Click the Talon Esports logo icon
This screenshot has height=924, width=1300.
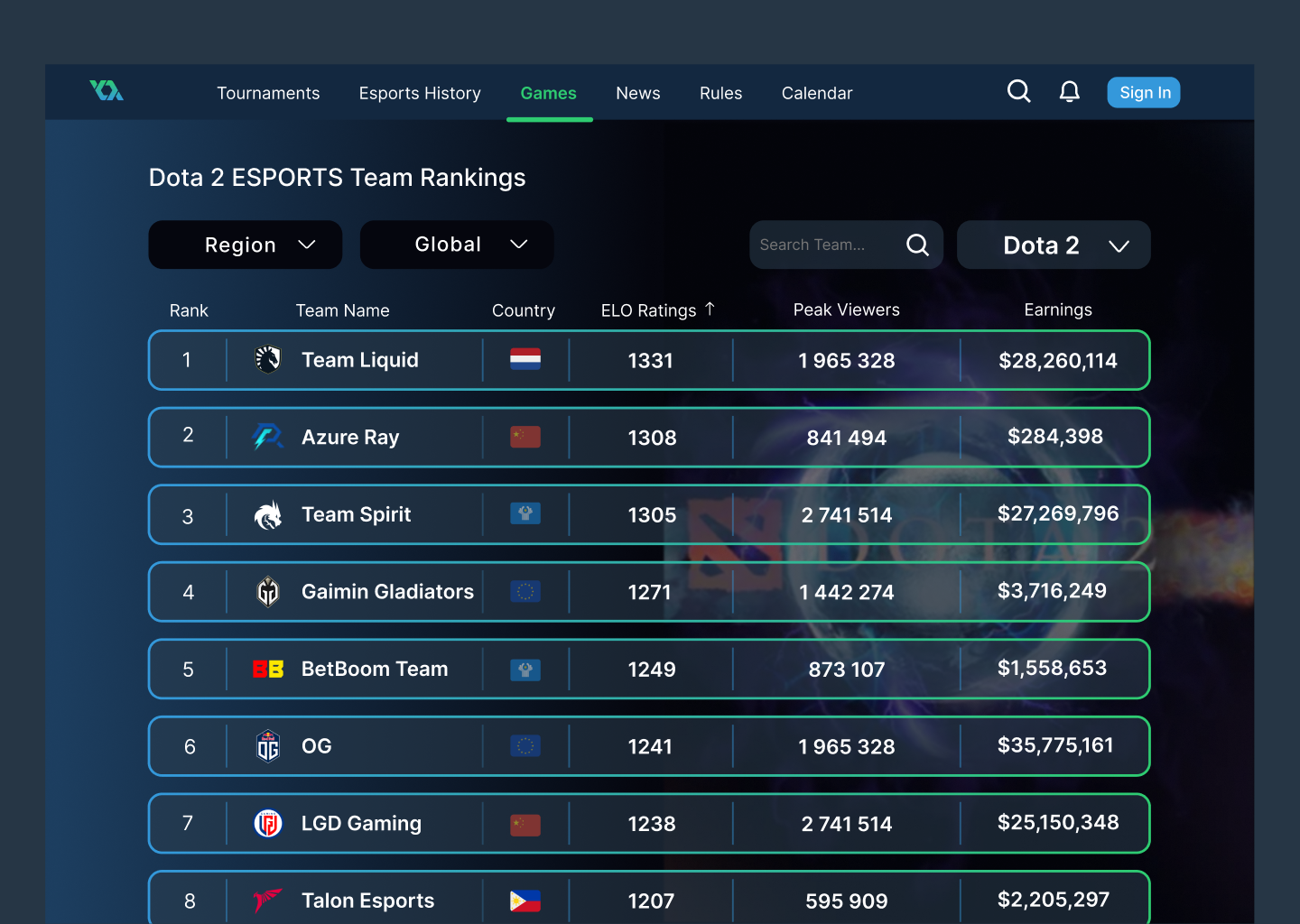pos(268,900)
